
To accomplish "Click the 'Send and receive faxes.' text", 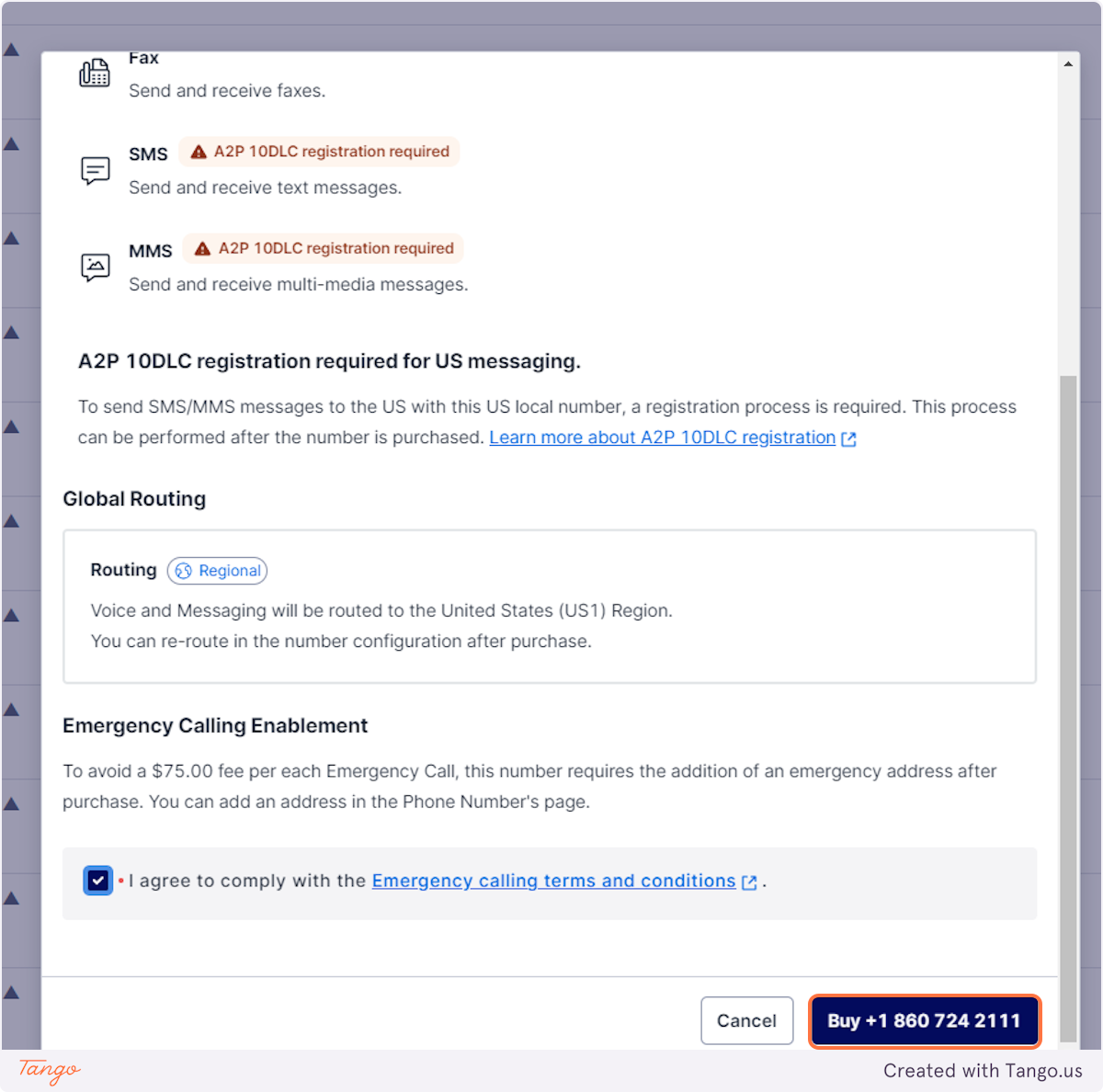I will point(227,91).
